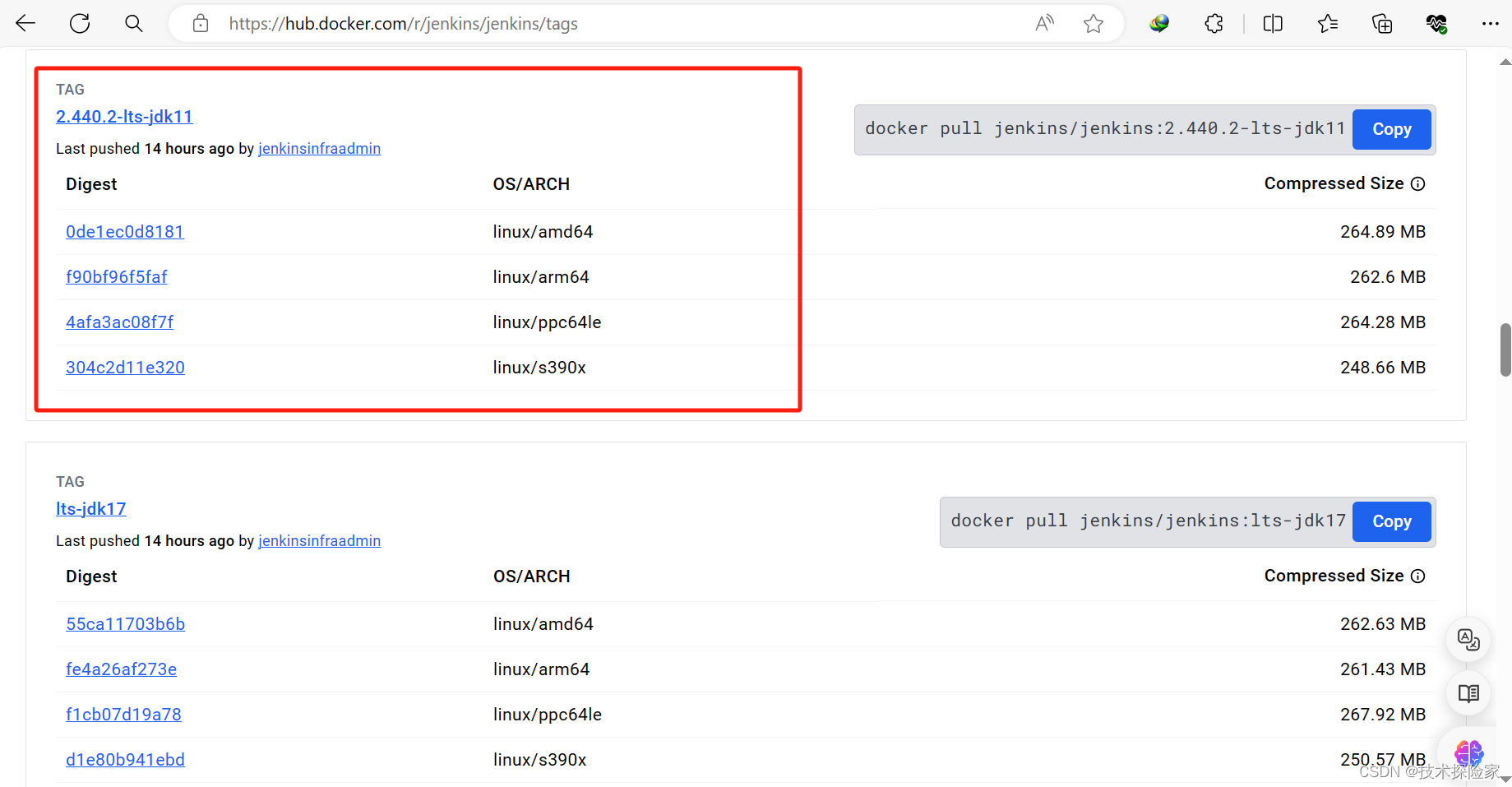Screen dimensions: 1512x787
Task: Open the Extensions puzzle icon
Action: (1214, 24)
